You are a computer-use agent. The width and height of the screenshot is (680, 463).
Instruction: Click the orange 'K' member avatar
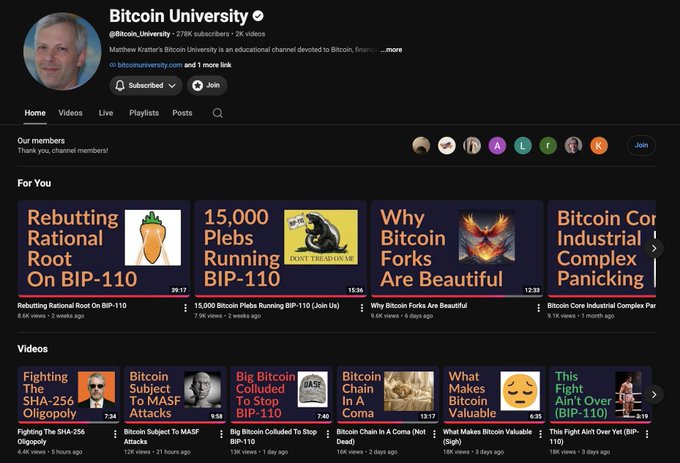598,146
